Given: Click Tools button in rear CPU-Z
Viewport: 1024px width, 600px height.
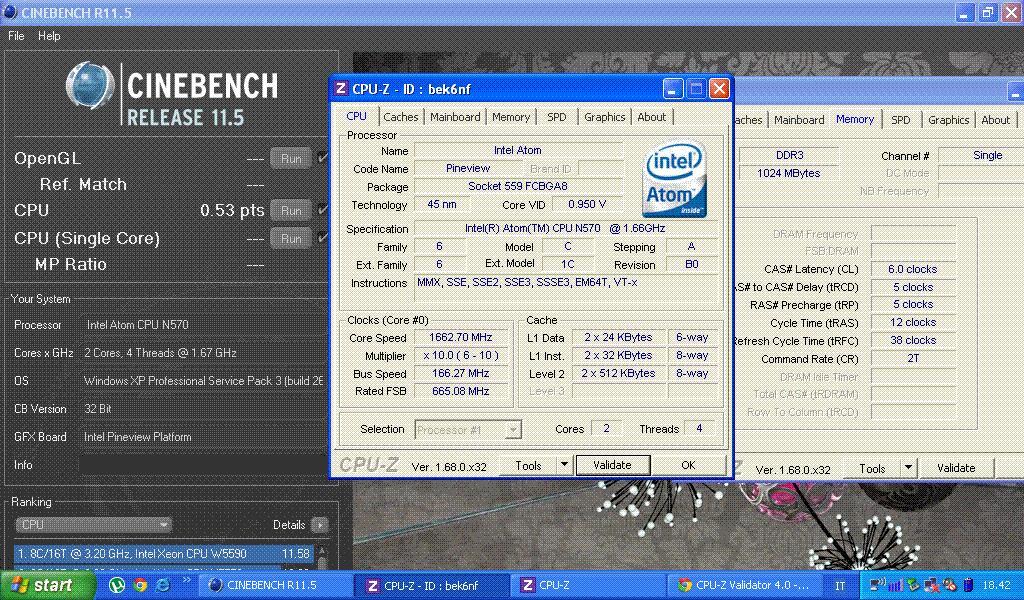Looking at the screenshot, I should [872, 469].
